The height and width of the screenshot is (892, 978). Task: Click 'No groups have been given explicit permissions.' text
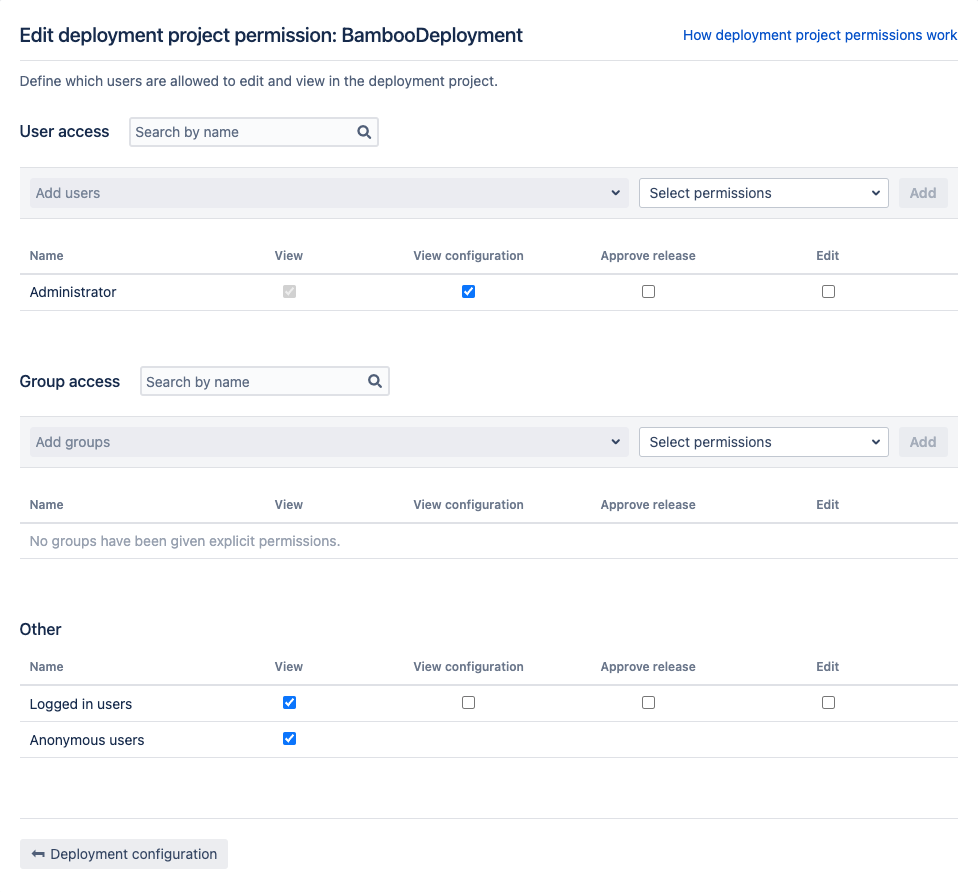point(185,541)
